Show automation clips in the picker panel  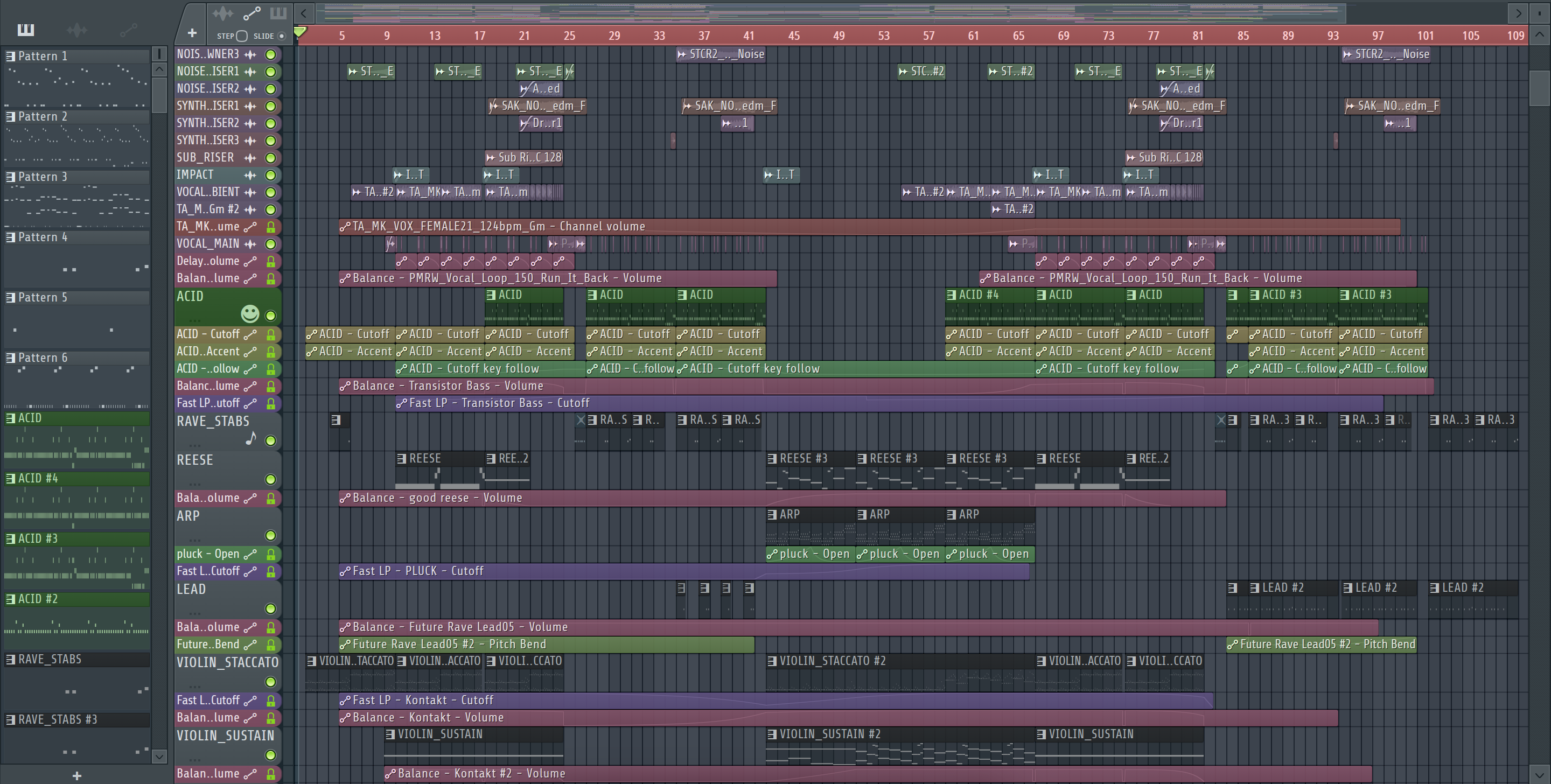point(128,29)
